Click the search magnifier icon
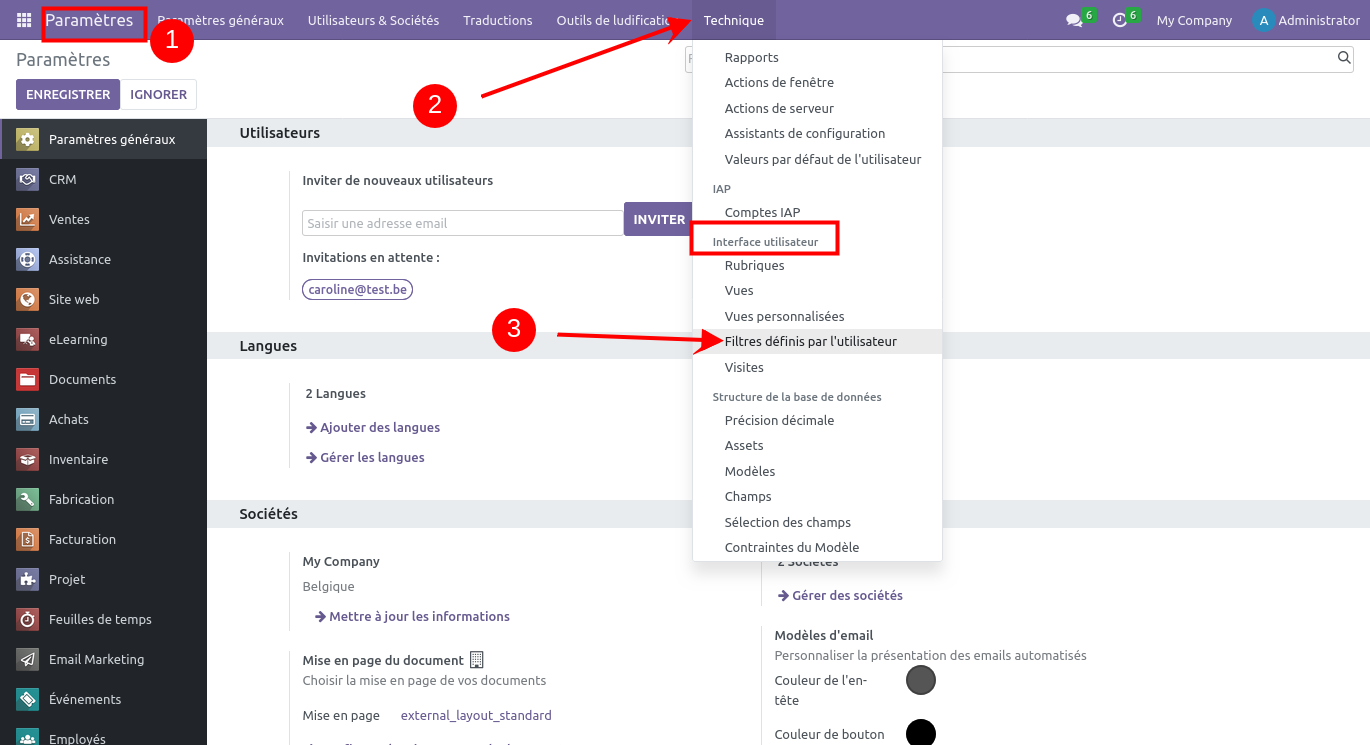1370x745 pixels. (1345, 58)
